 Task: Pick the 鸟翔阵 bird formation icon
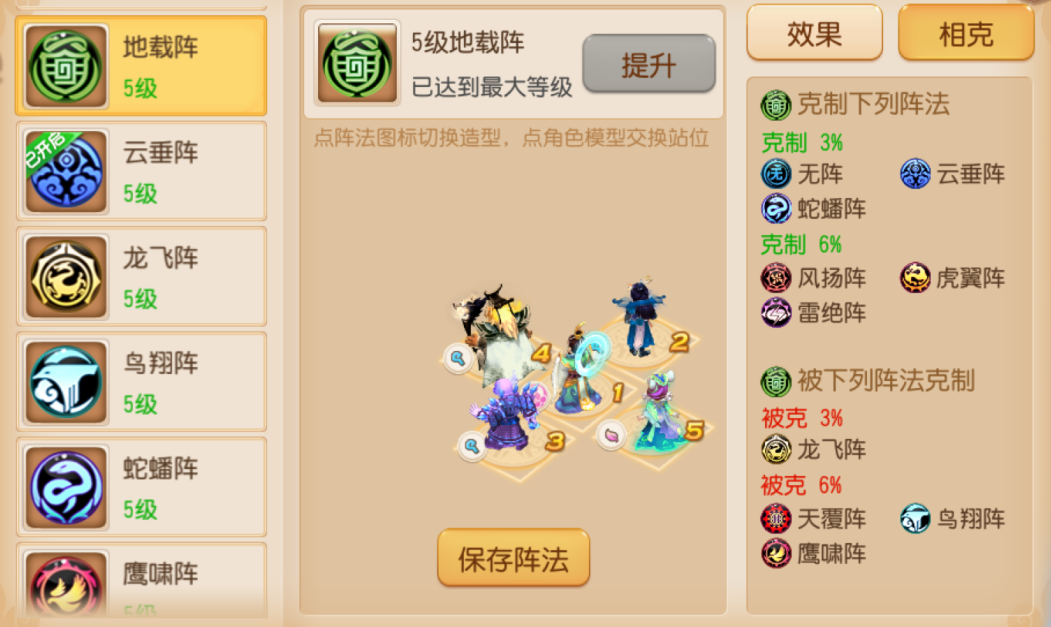click(66, 382)
